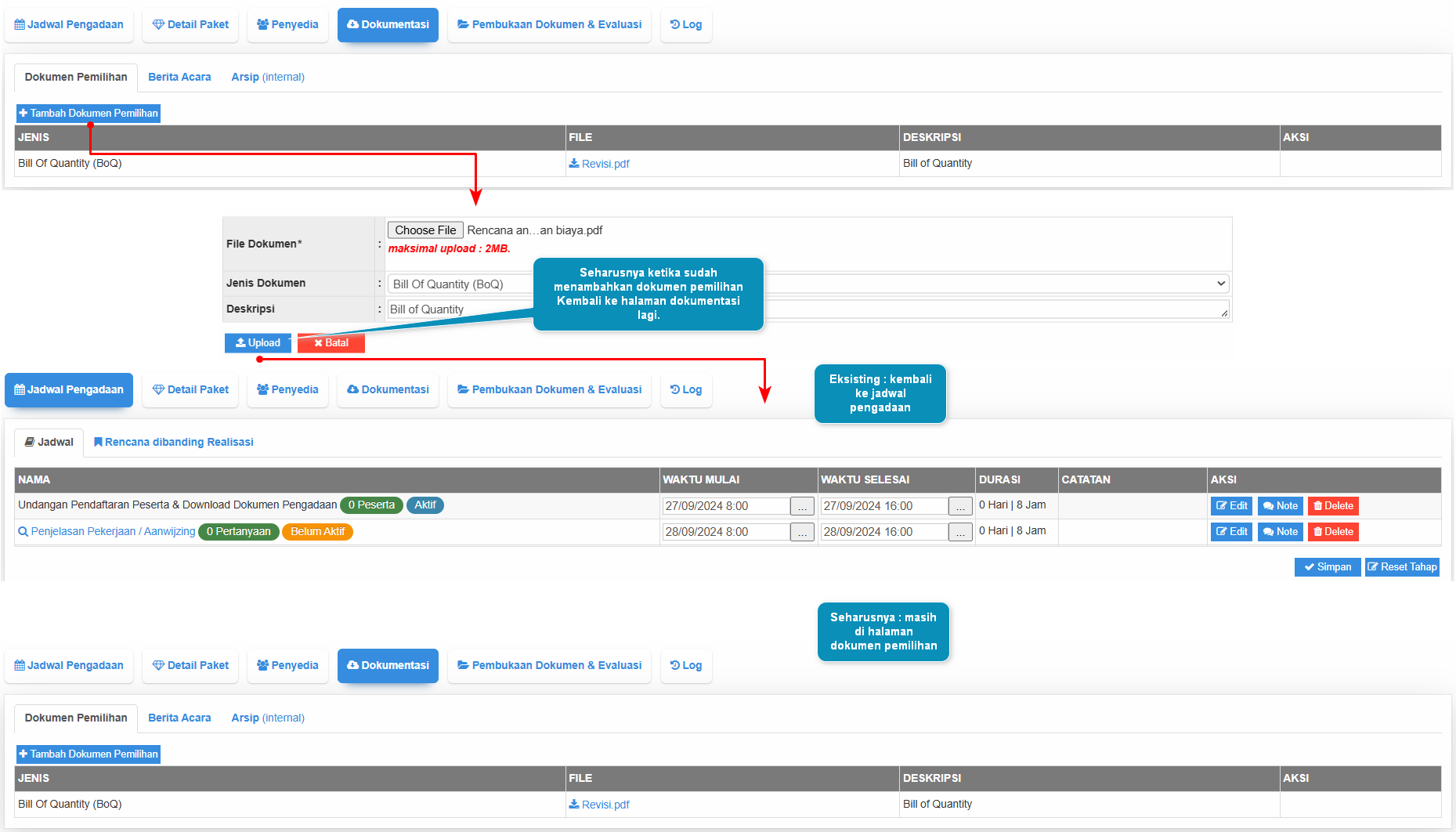Click the Waktu Mulai field showing 27/09/2024 8:00
1456x832 pixels.
pos(726,506)
